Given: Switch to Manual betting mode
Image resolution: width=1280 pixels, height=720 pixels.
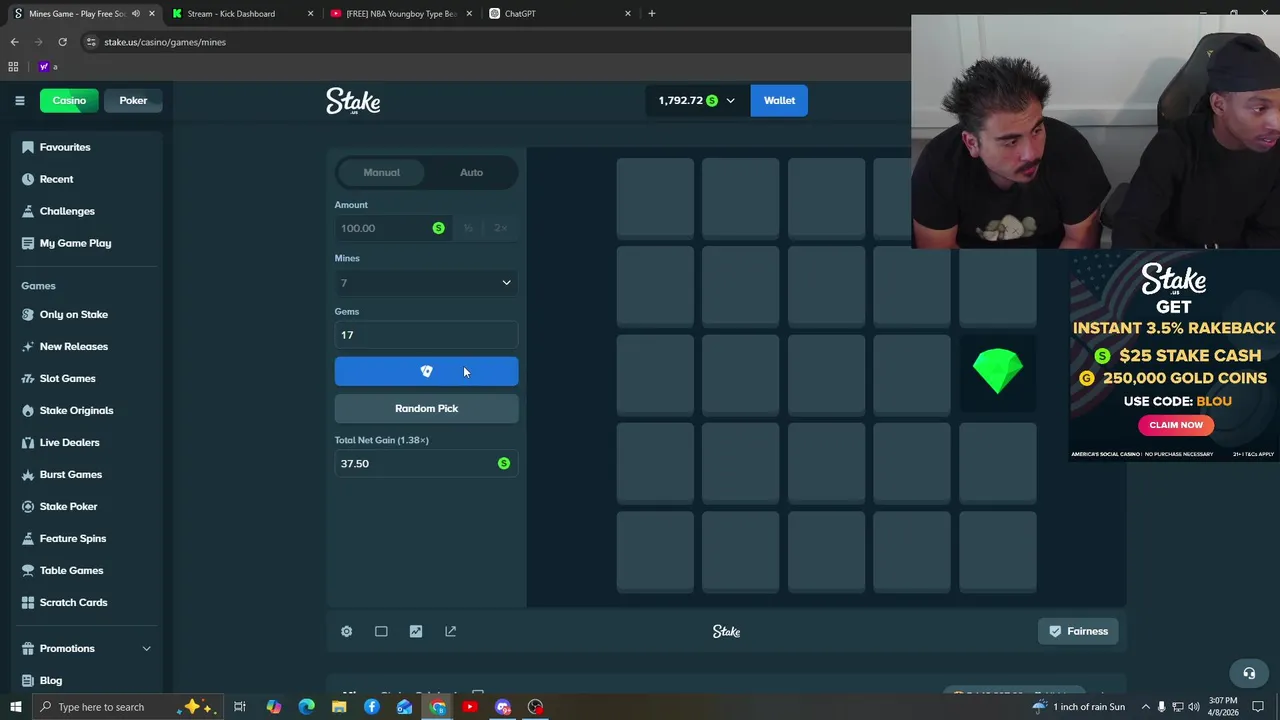Looking at the screenshot, I should (x=381, y=172).
